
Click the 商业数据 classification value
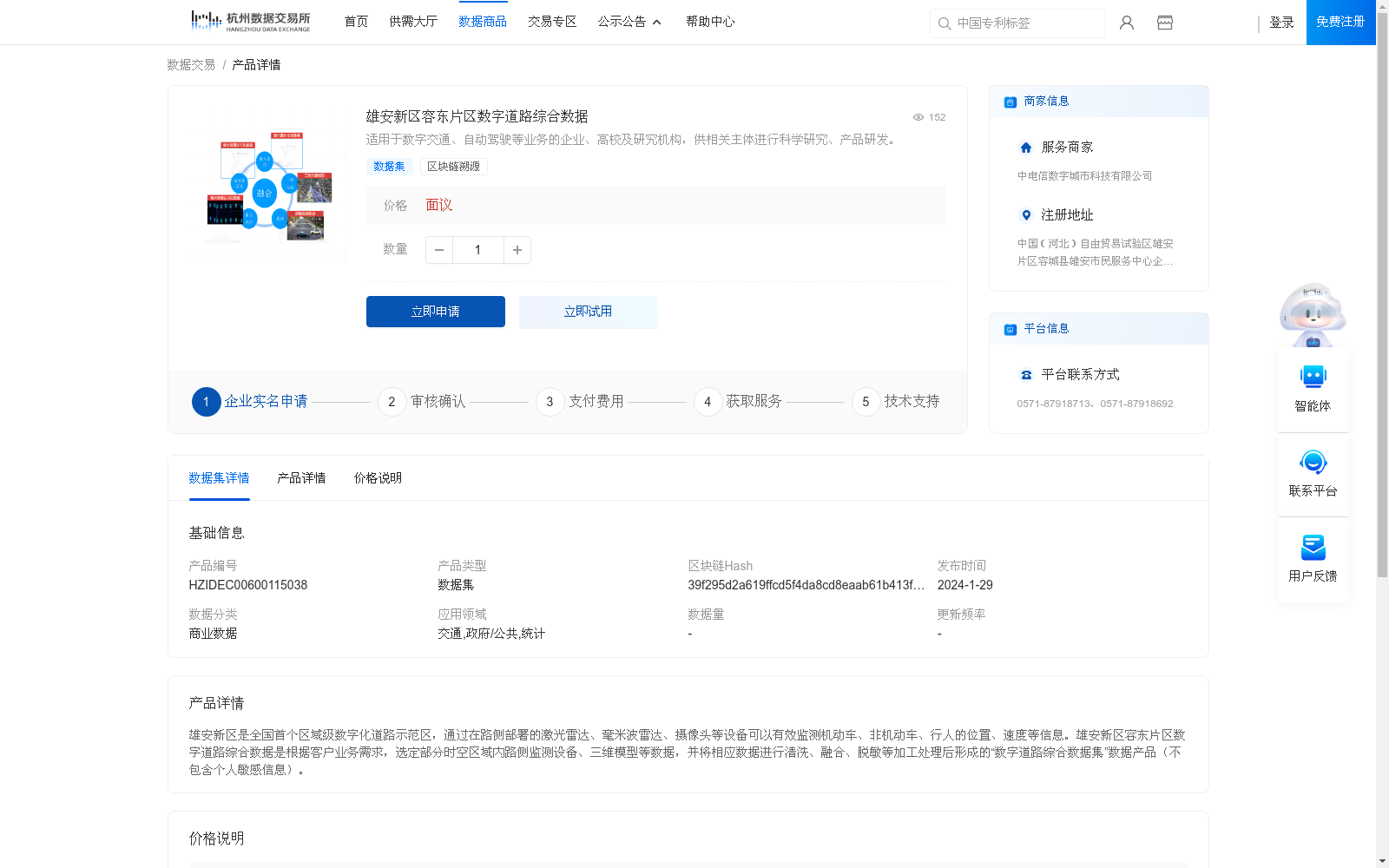(213, 634)
